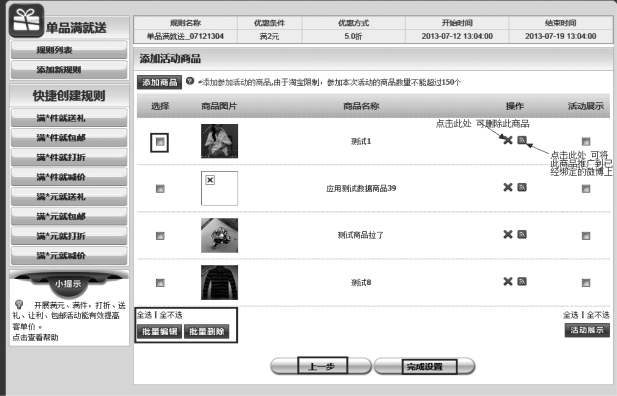Finish with 完成设置 button

click(x=425, y=366)
